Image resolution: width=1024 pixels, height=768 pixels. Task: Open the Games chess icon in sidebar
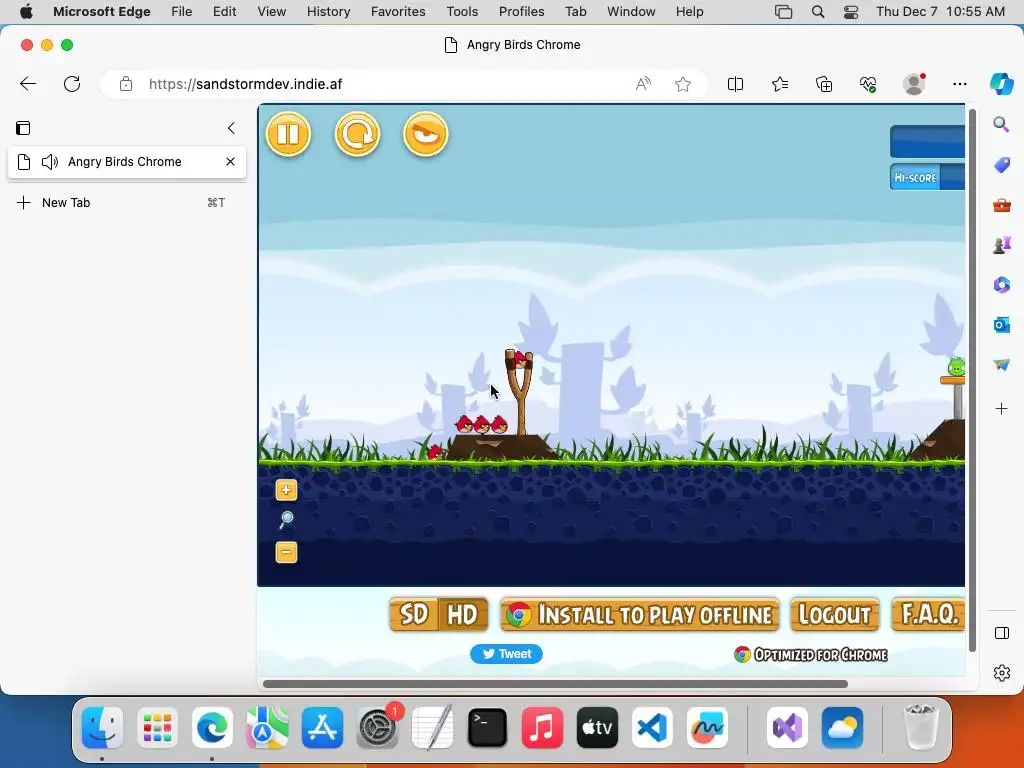click(1001, 245)
